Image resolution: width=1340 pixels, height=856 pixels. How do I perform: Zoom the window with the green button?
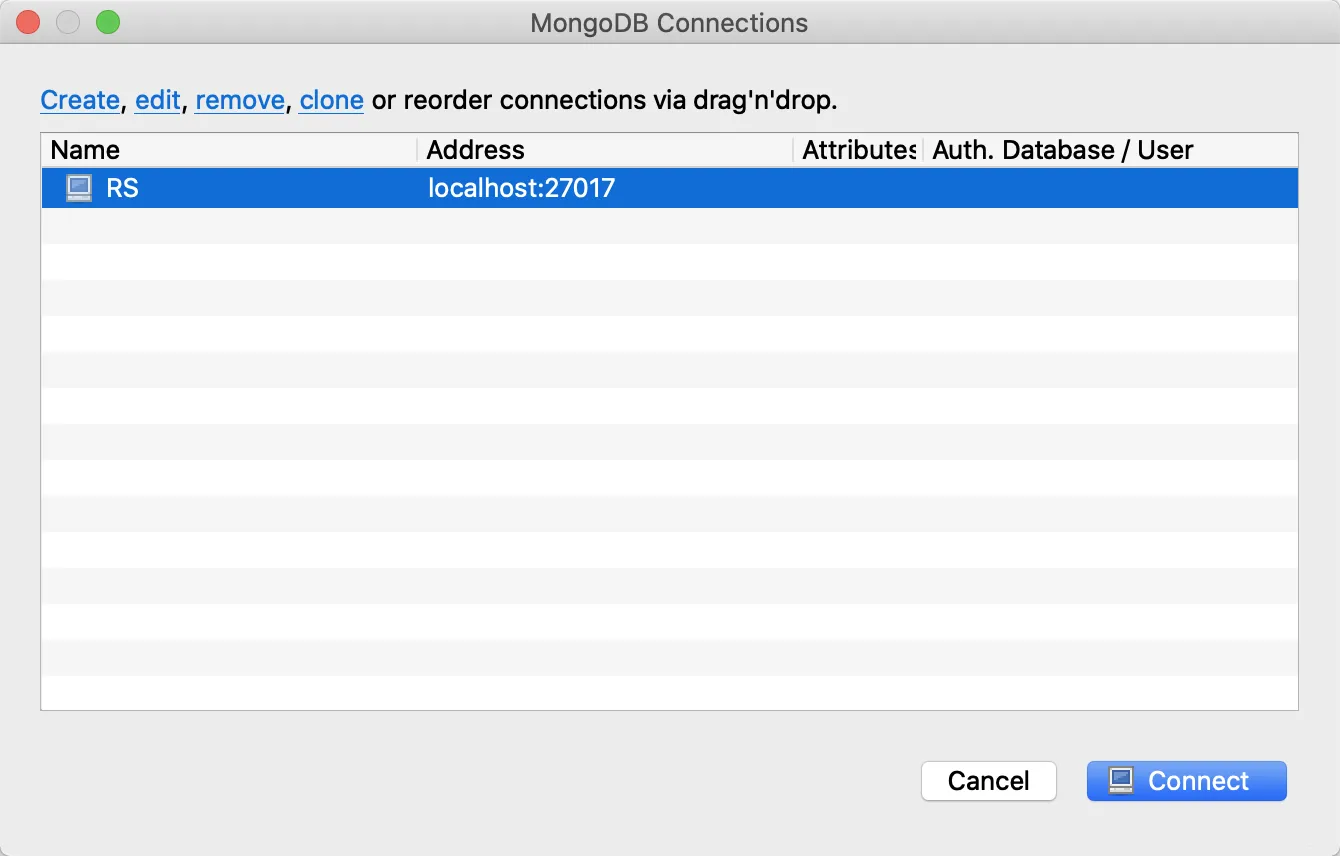pyautogui.click(x=108, y=22)
